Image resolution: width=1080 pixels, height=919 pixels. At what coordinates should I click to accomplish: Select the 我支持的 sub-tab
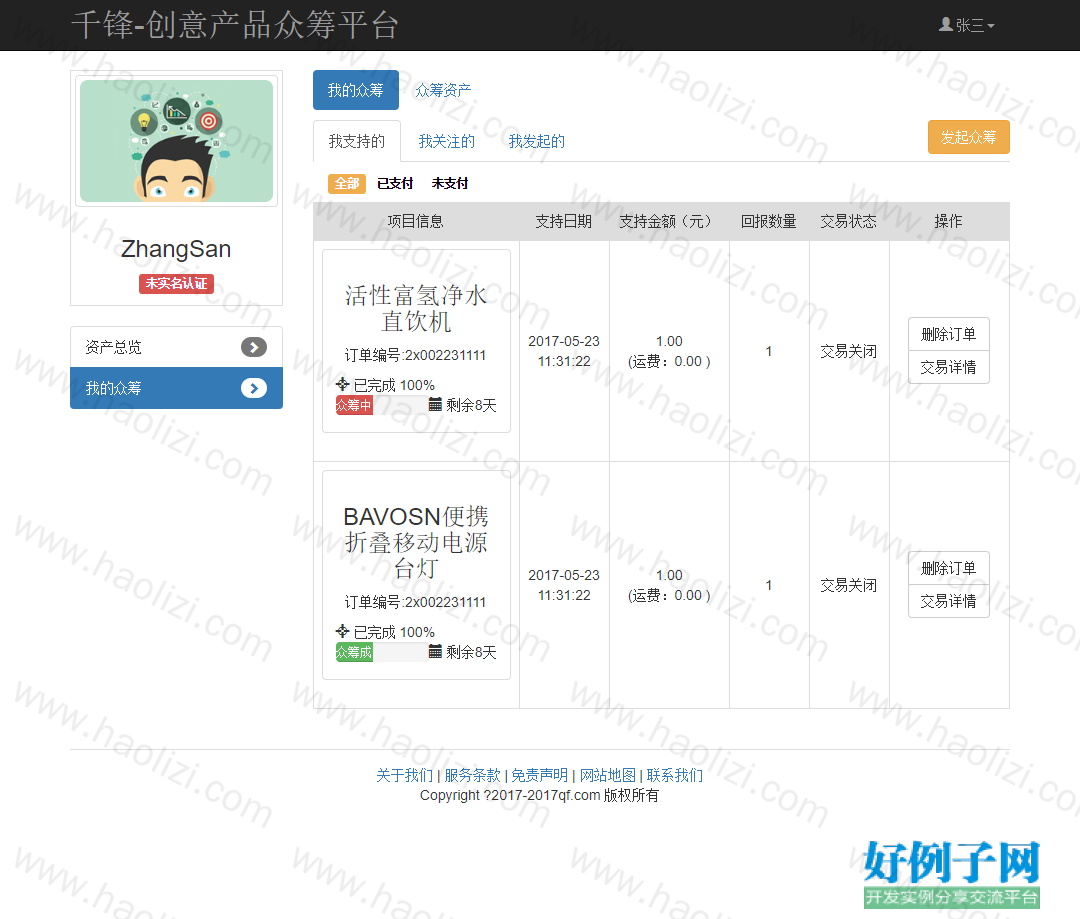pyautogui.click(x=357, y=141)
